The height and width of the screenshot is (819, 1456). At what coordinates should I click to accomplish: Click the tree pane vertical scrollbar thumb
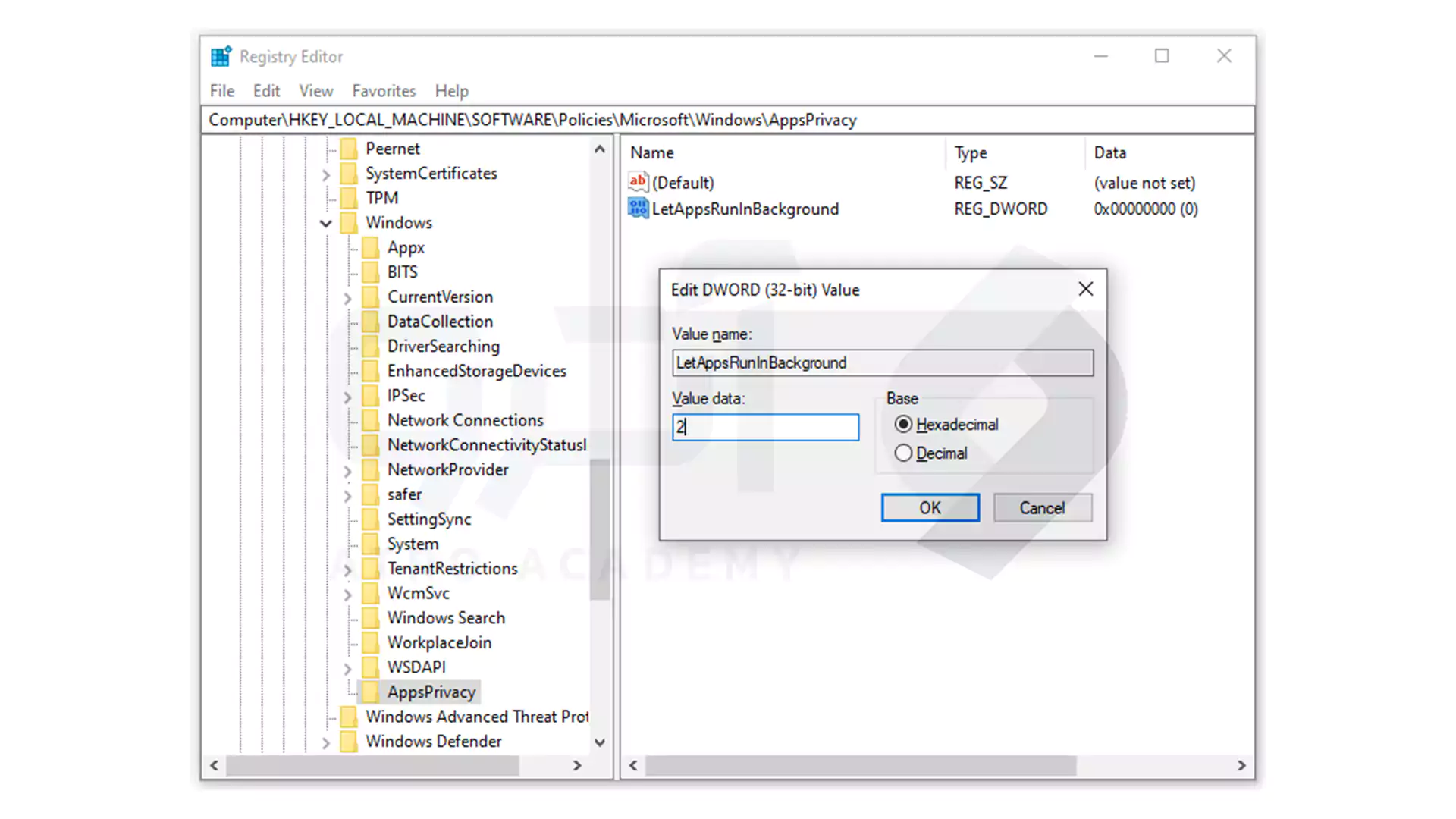point(600,529)
